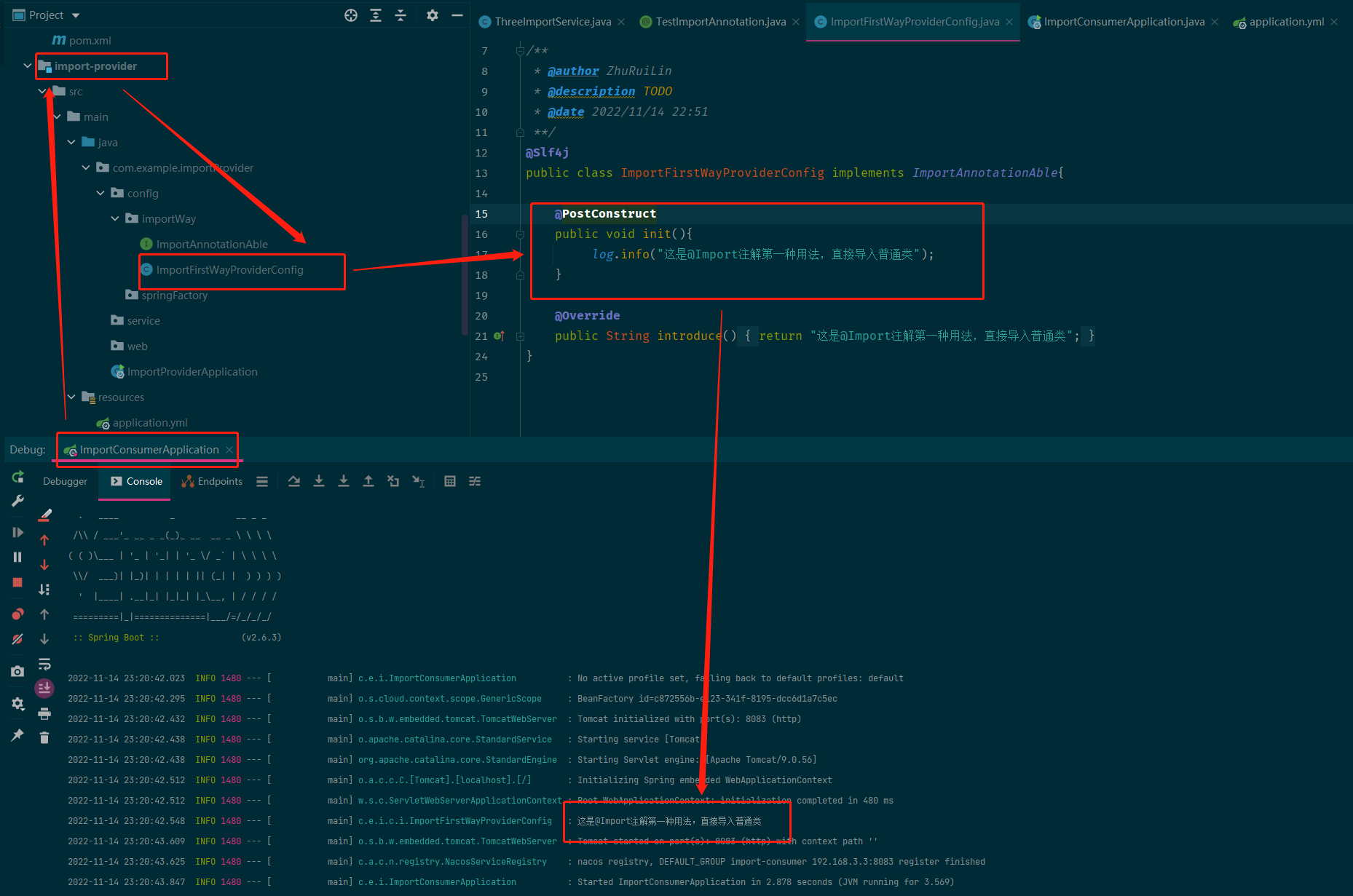Click Show Execution Point icon
This screenshot has width=1353, height=896.
pos(294,481)
